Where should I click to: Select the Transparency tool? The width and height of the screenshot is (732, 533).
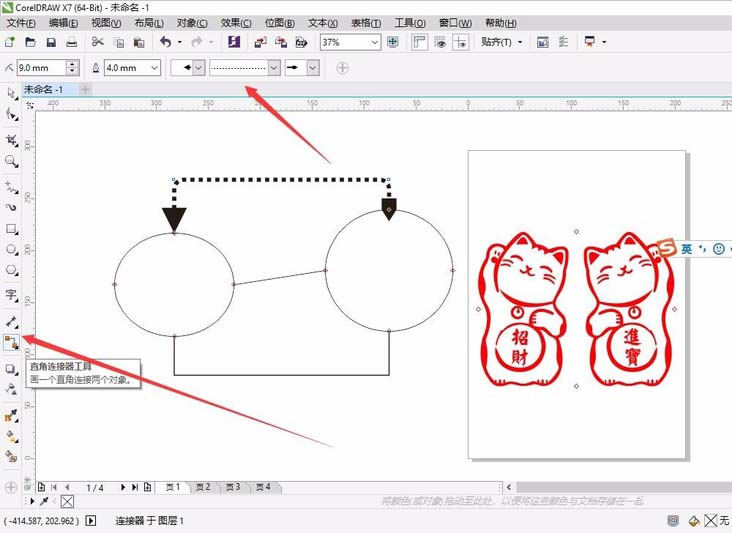point(12,390)
